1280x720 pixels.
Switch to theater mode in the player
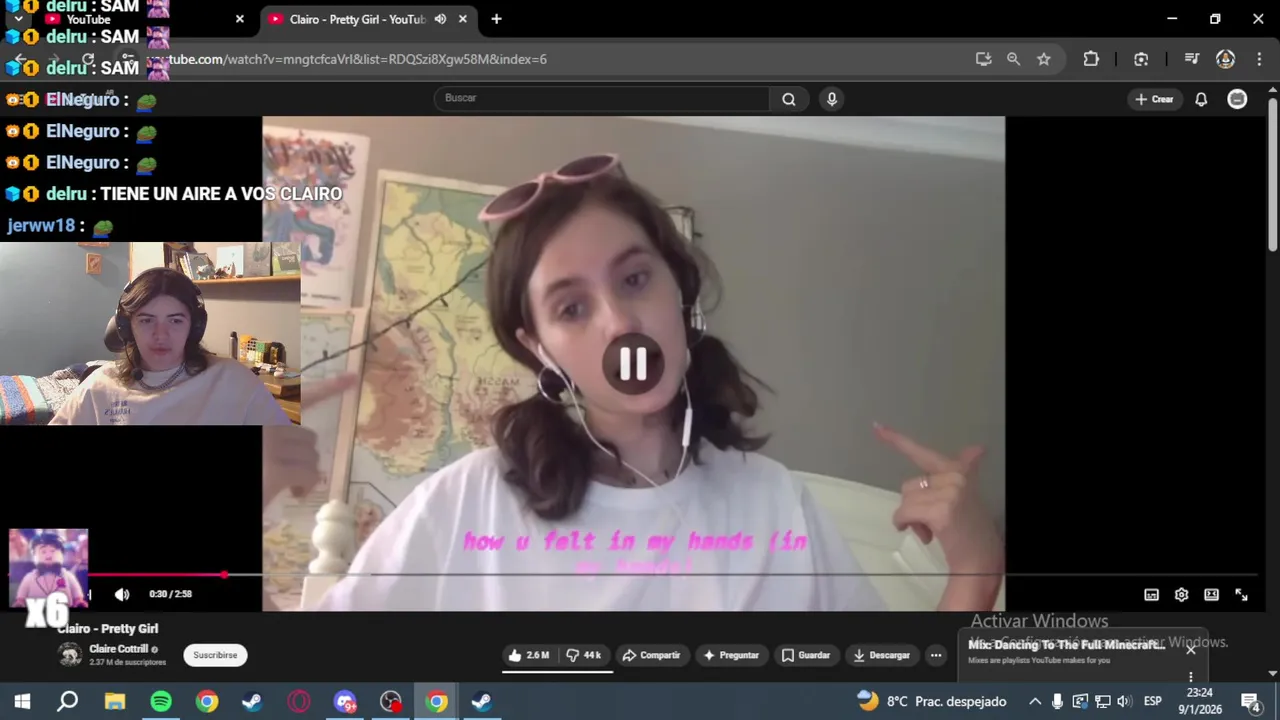click(x=1211, y=594)
